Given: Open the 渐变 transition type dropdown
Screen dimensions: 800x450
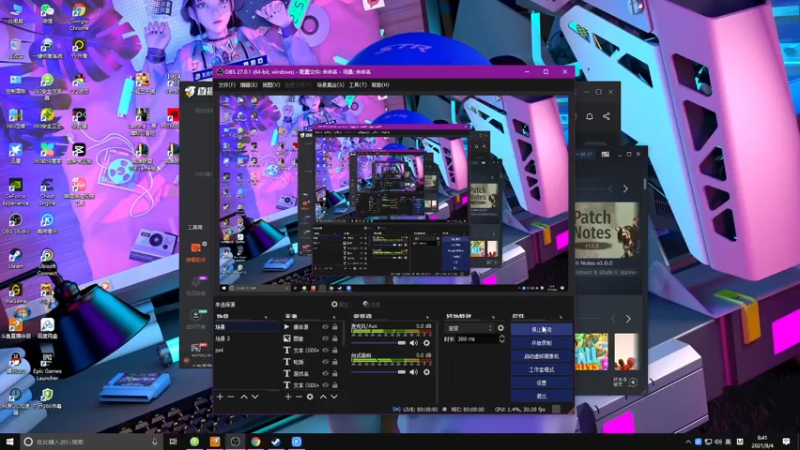Looking at the screenshot, I should coord(469,328).
